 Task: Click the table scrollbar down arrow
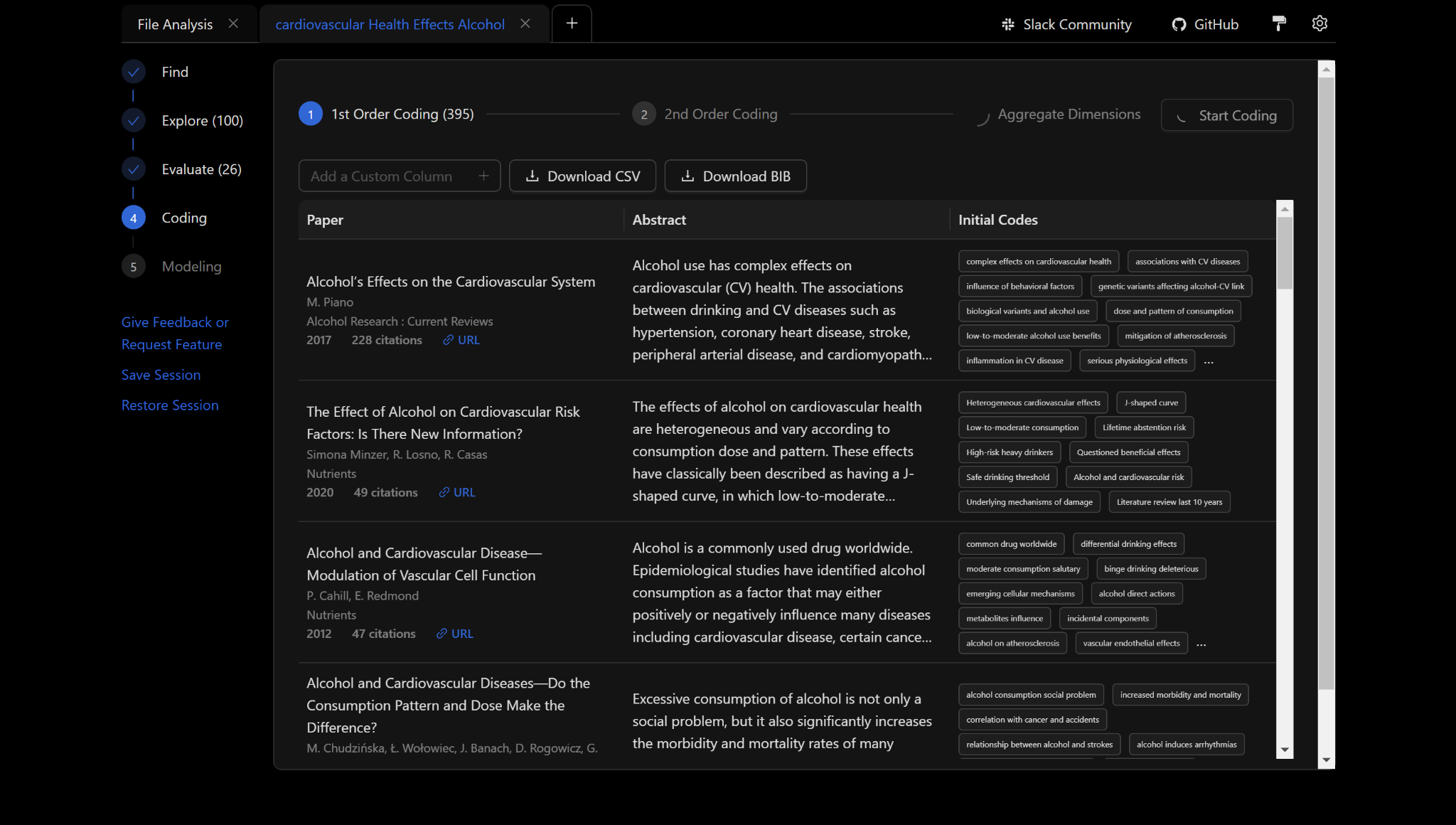pos(1285,750)
